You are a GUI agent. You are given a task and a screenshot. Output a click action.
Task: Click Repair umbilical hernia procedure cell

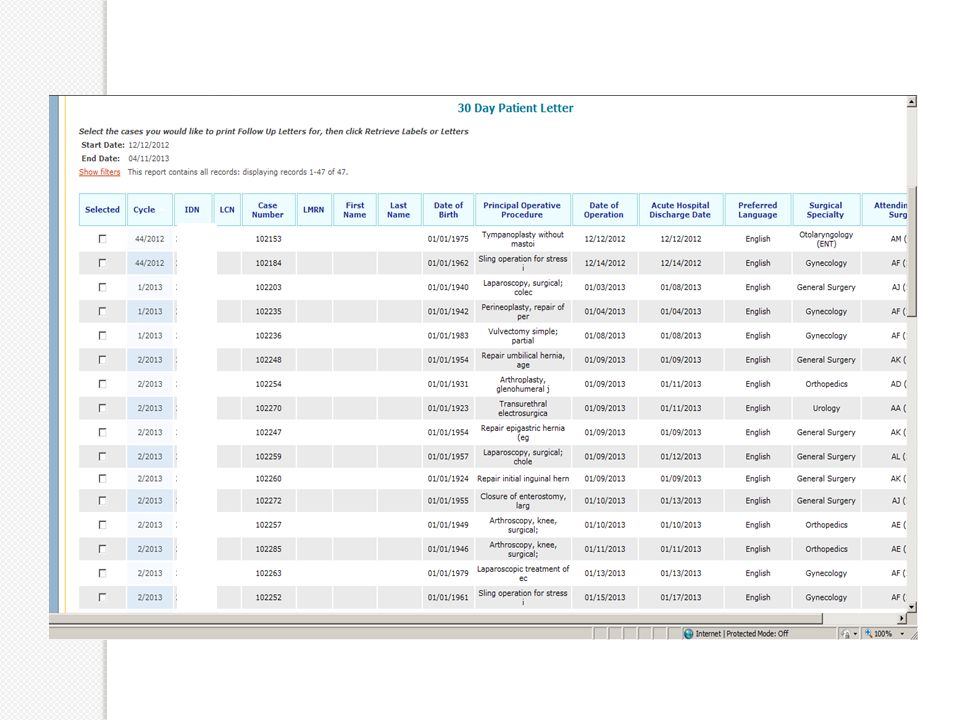(523, 359)
